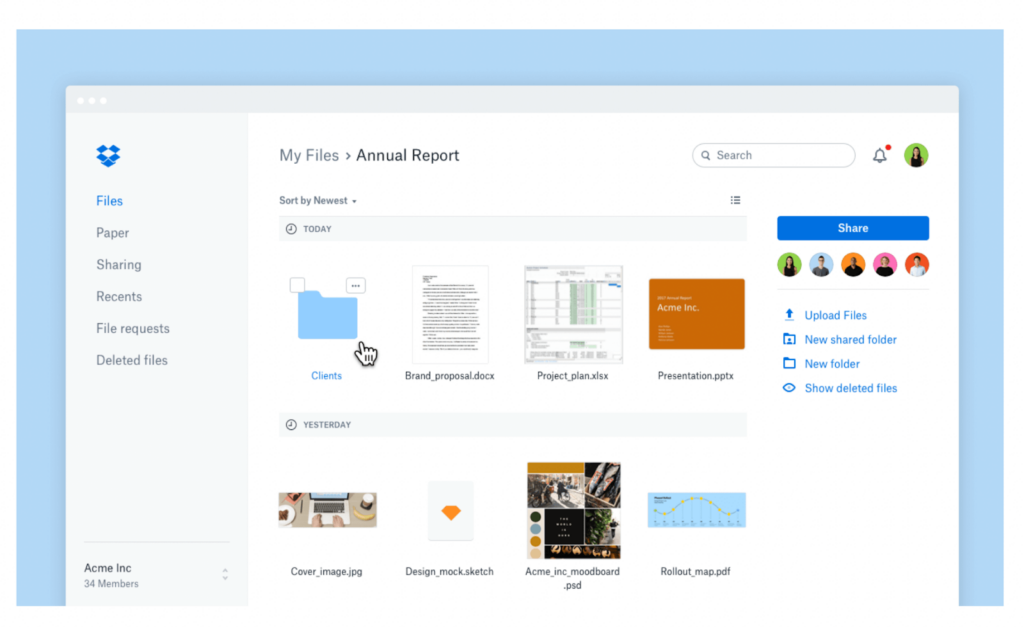Click the Dropbox logo icon
Viewport: 1024px width, 627px height.
[x=108, y=155]
